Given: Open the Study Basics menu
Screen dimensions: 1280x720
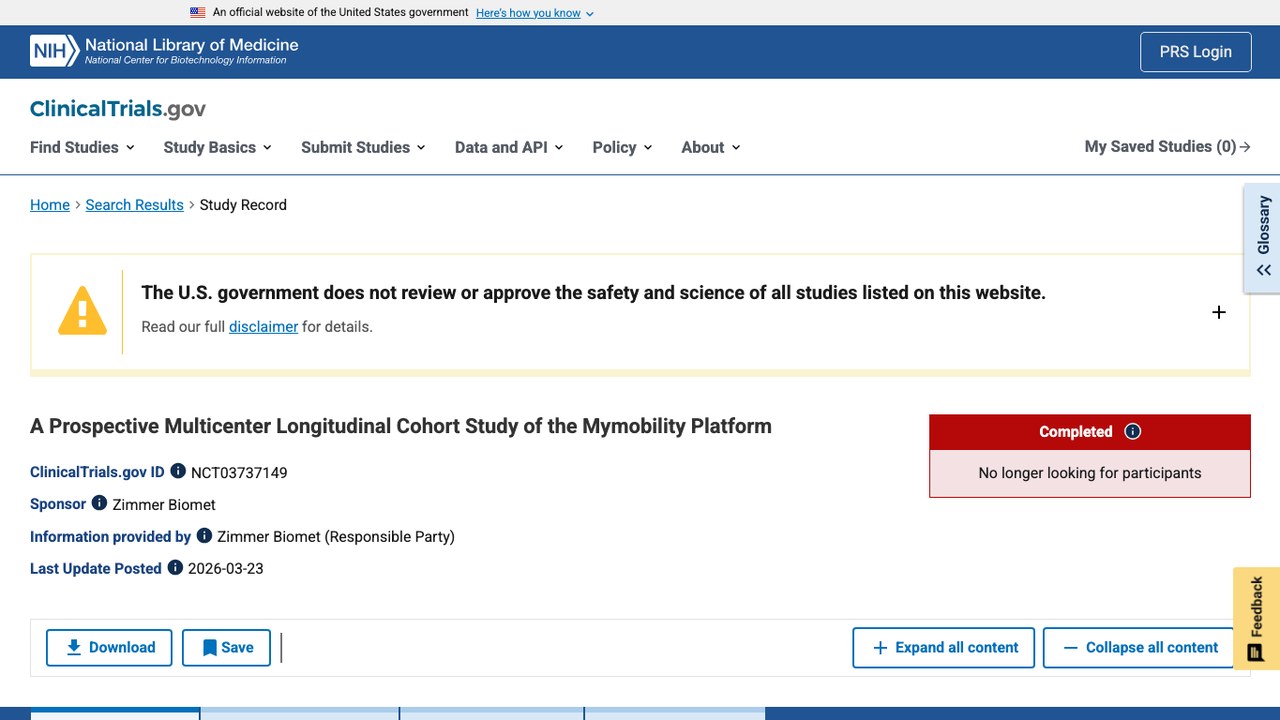Looking at the screenshot, I should click(218, 147).
